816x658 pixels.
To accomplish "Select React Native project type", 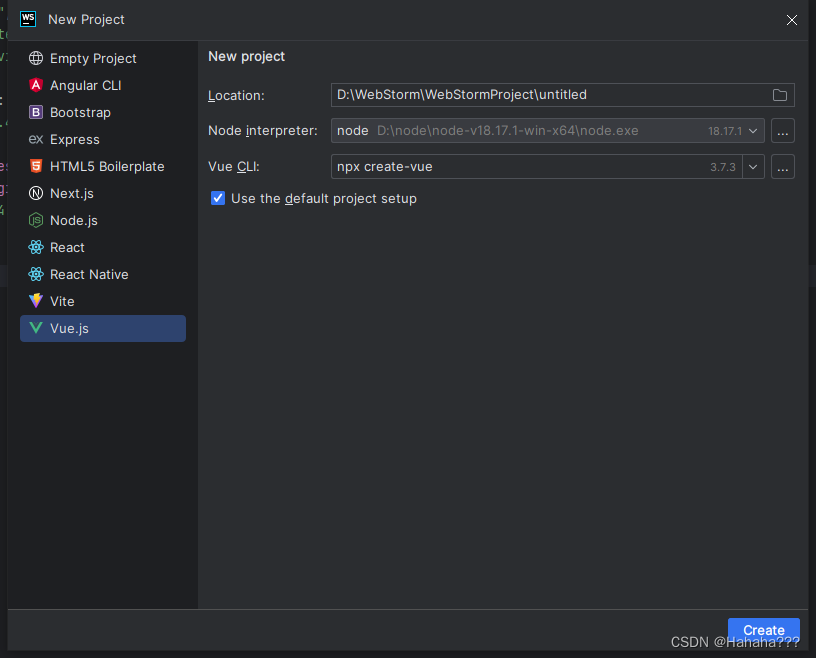I will tap(103, 274).
